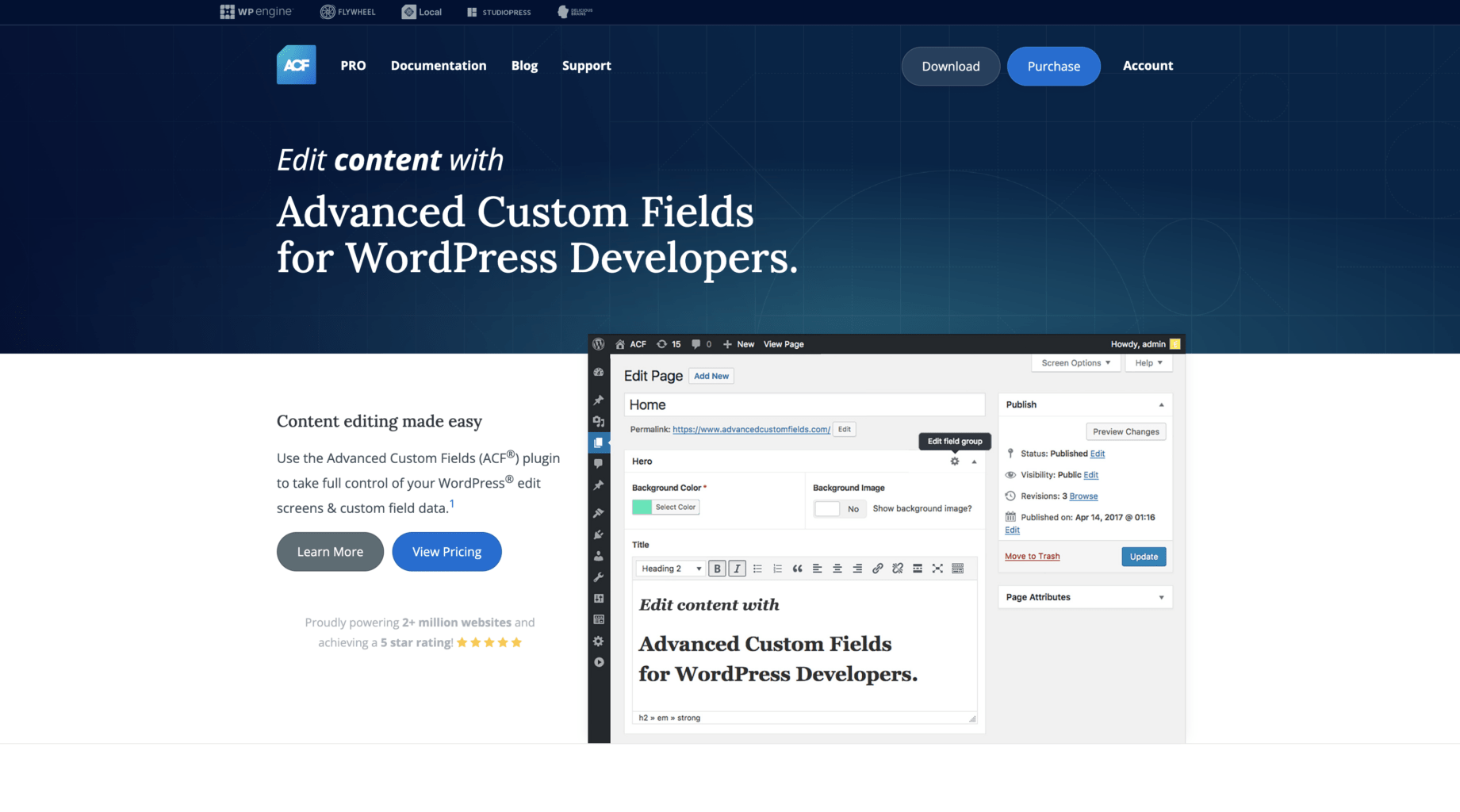Open the Tools wrench icon in sidebar

pyautogui.click(x=599, y=577)
